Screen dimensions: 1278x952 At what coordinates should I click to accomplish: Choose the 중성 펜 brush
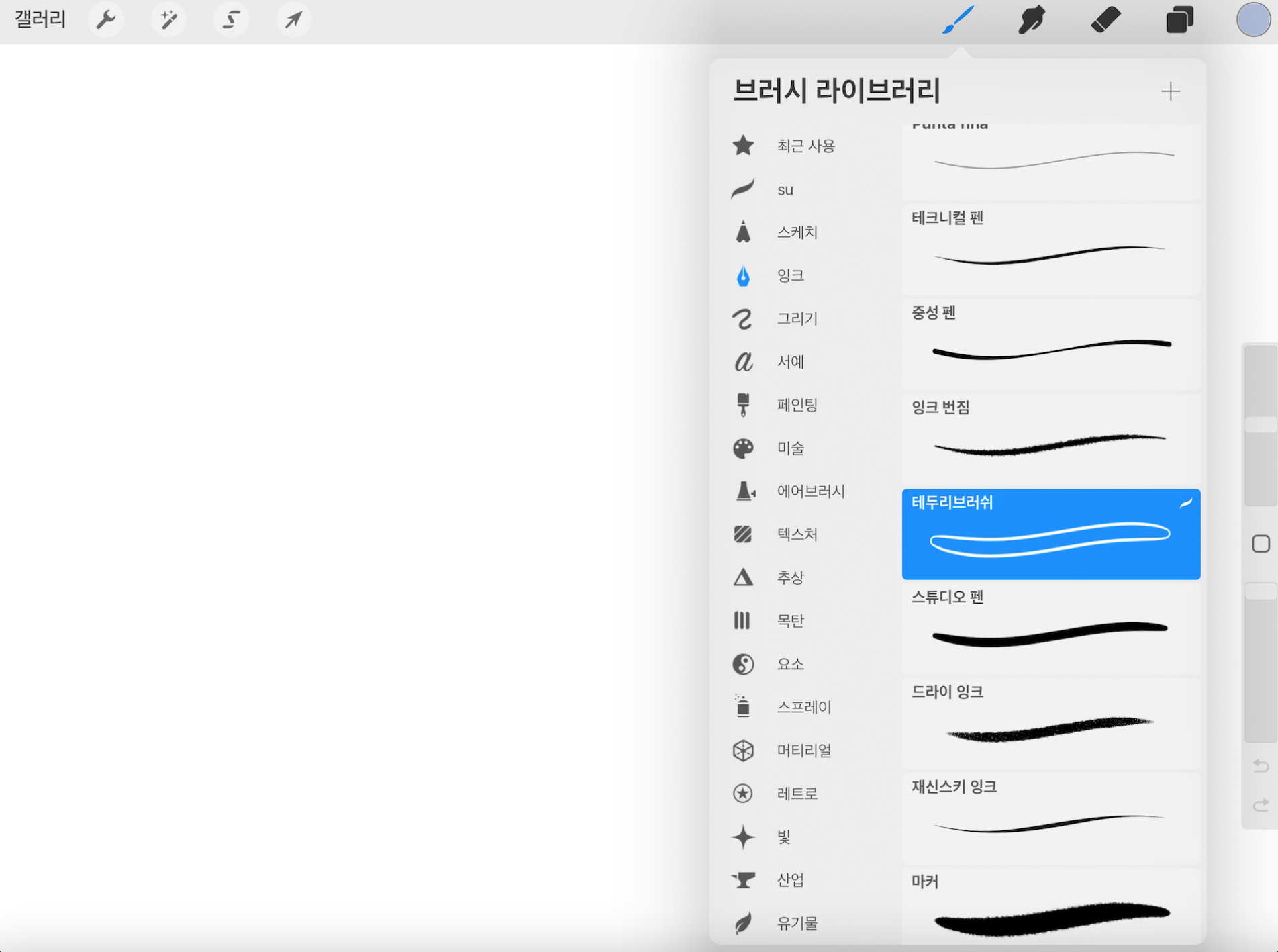(x=1051, y=344)
